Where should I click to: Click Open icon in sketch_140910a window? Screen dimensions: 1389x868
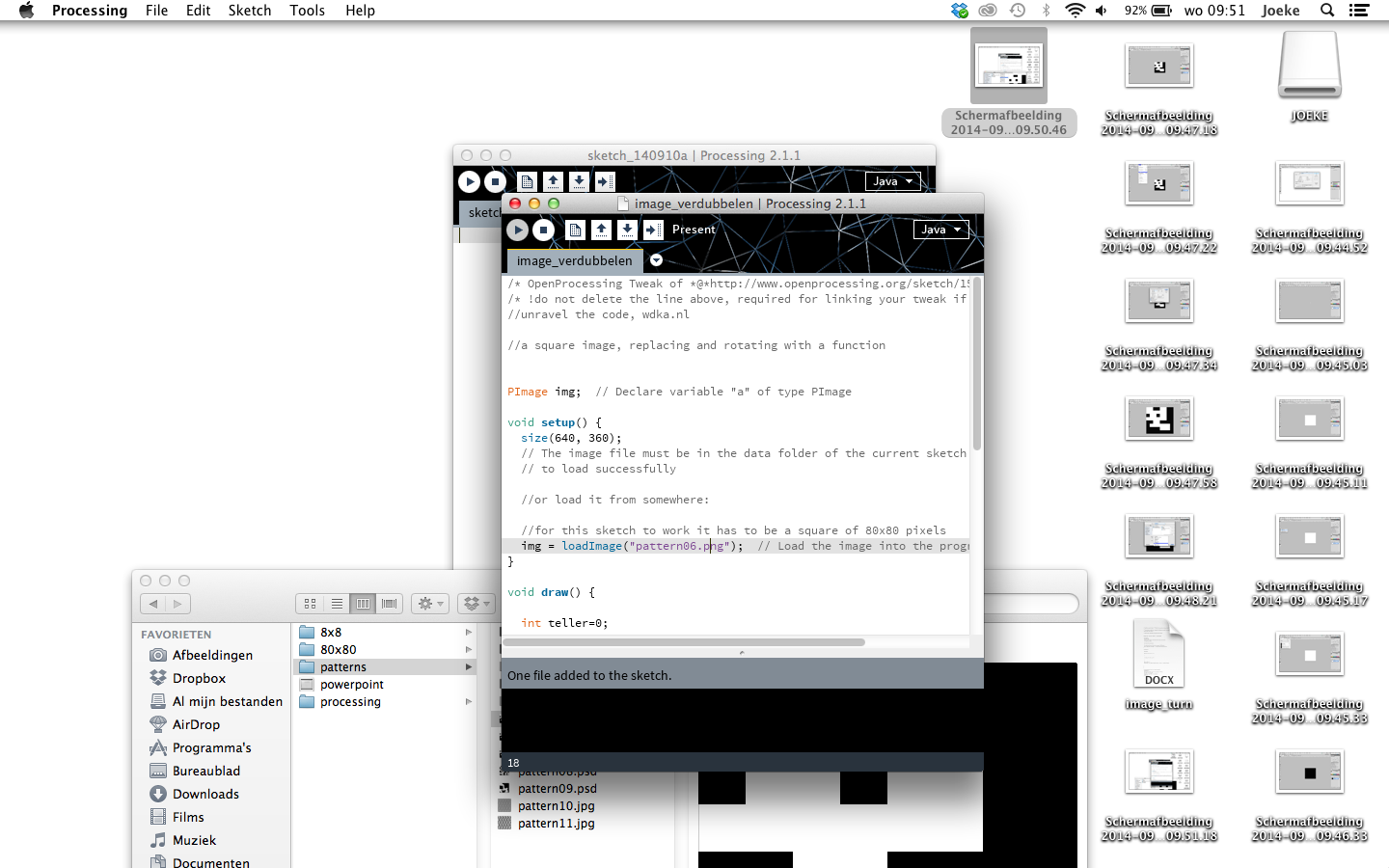[553, 181]
